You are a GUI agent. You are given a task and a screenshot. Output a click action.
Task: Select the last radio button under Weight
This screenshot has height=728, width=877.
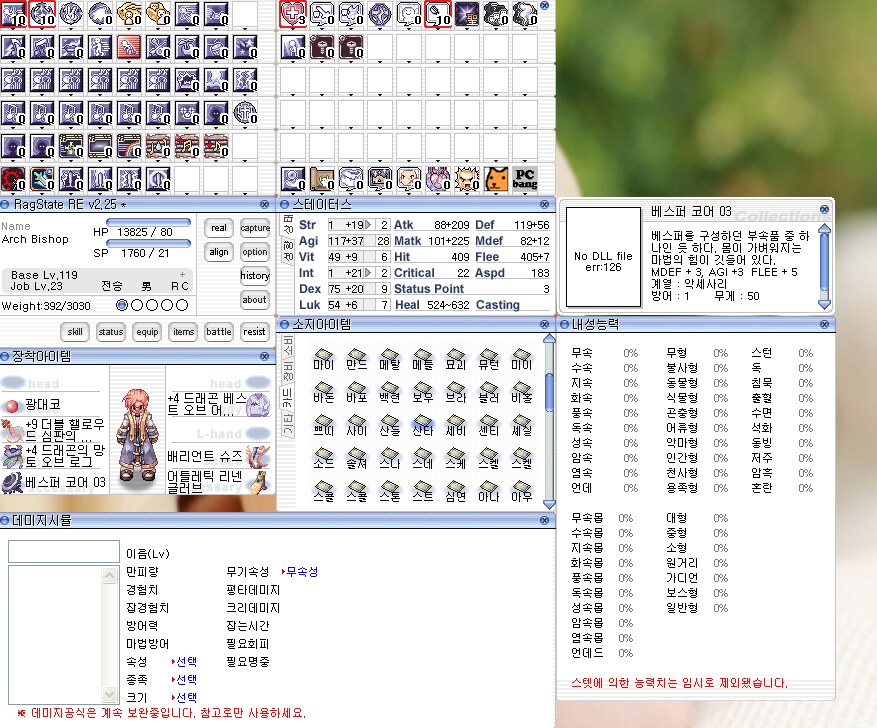[182, 305]
